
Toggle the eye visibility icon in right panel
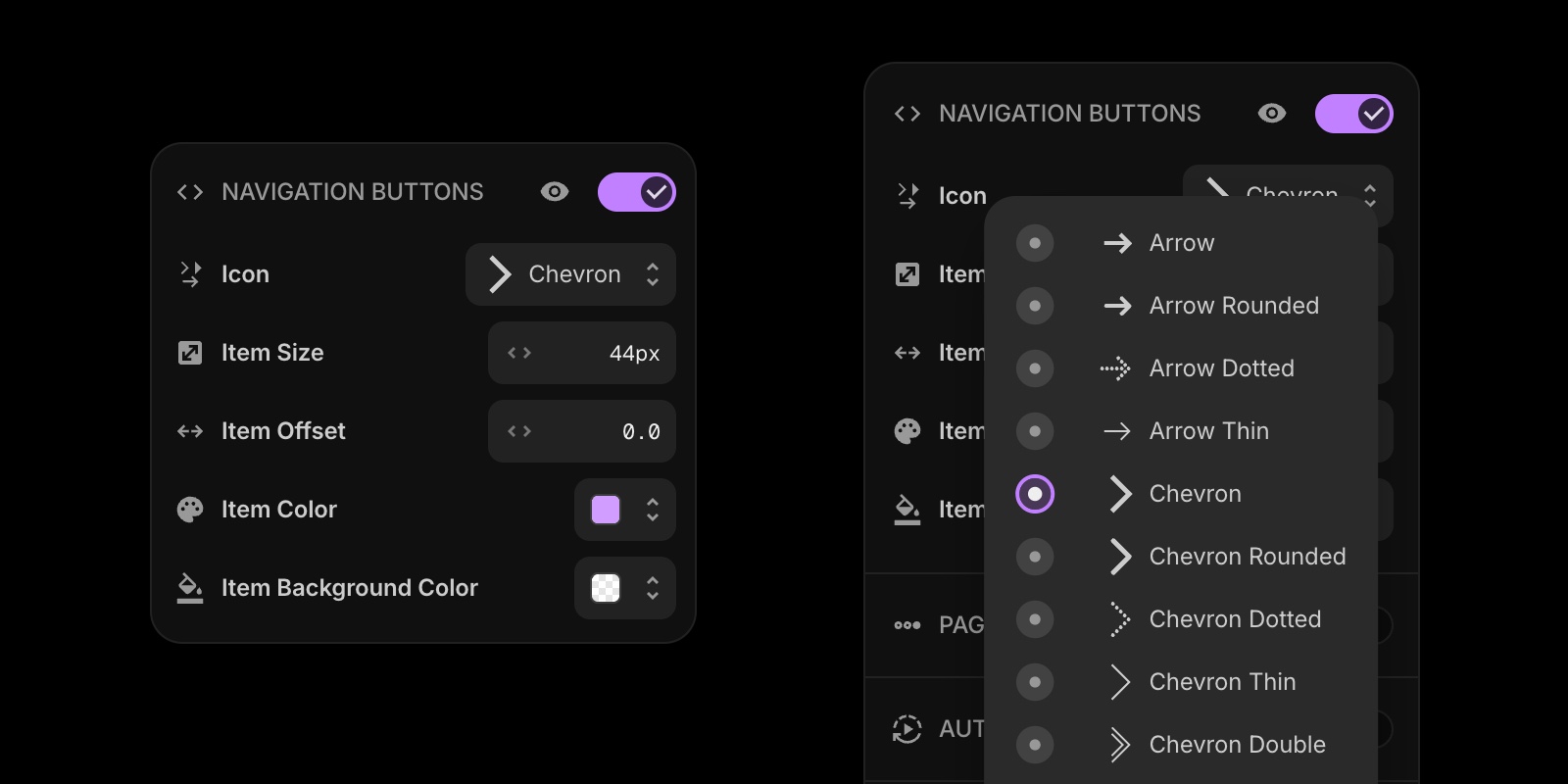(1272, 114)
